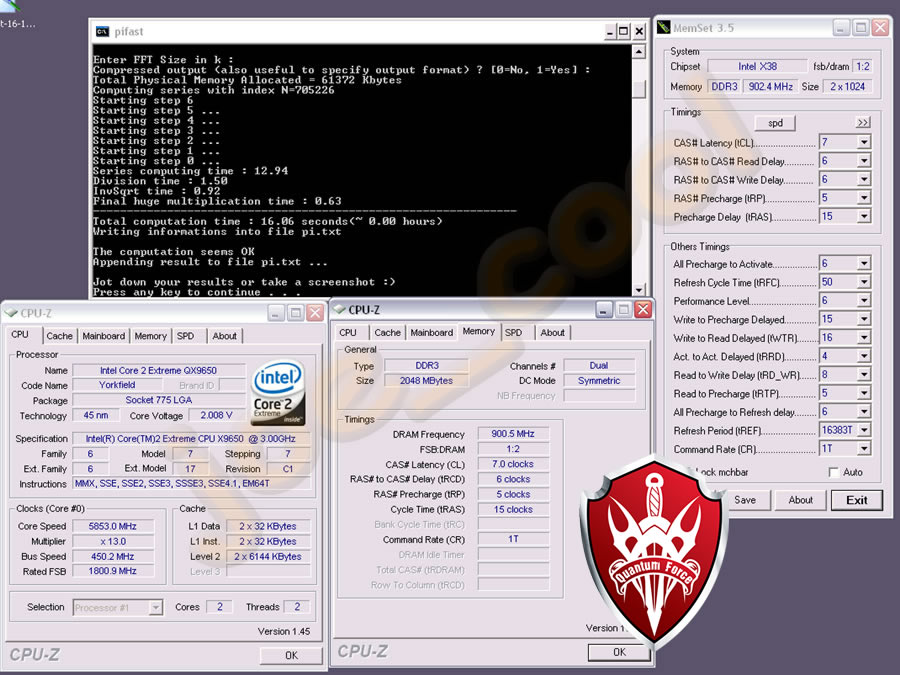Click the Package Socket 775 LGA value

point(158,400)
